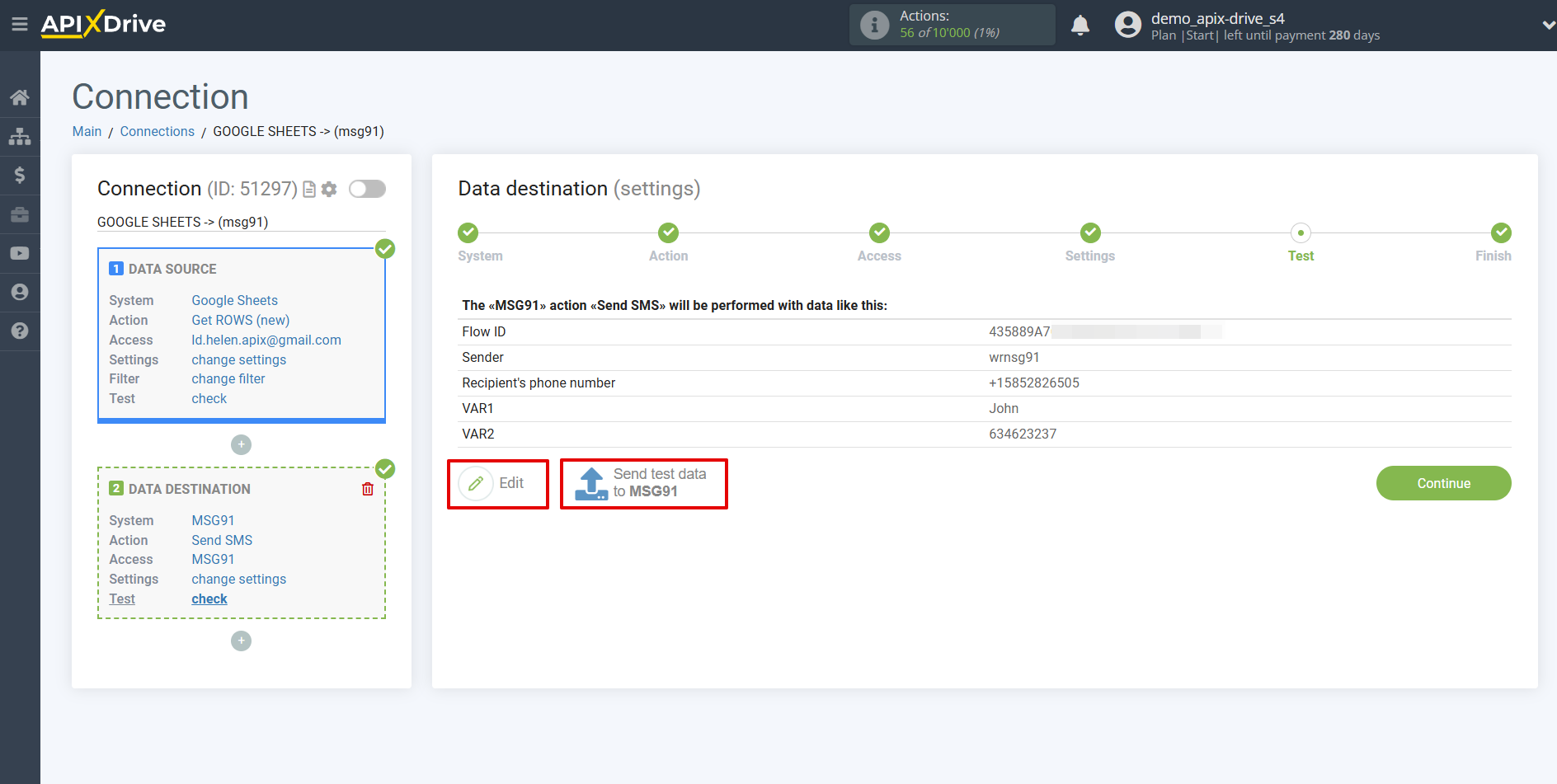Click the Edit pencil button
The image size is (1557, 784).
(x=498, y=484)
